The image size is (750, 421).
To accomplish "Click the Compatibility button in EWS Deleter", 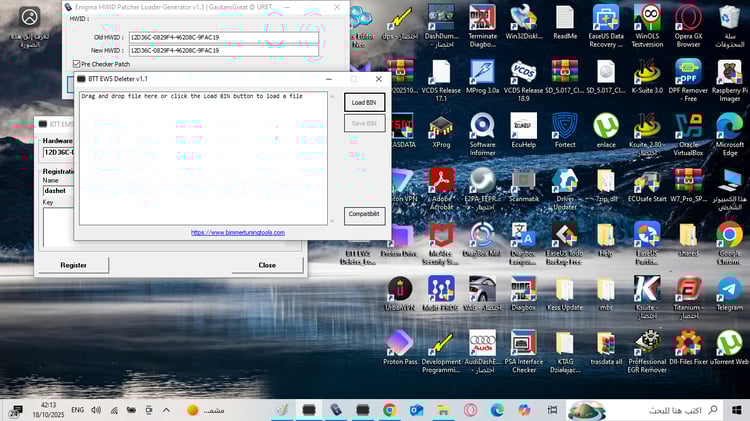I will [x=364, y=214].
